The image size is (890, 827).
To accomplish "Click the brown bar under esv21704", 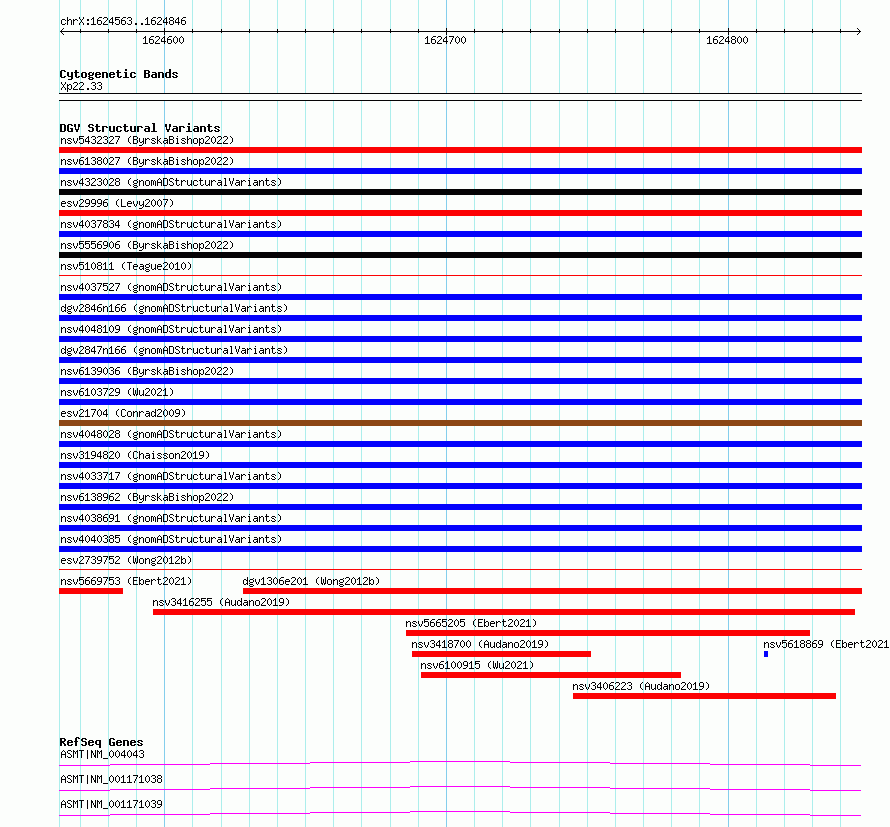I will click(460, 423).
